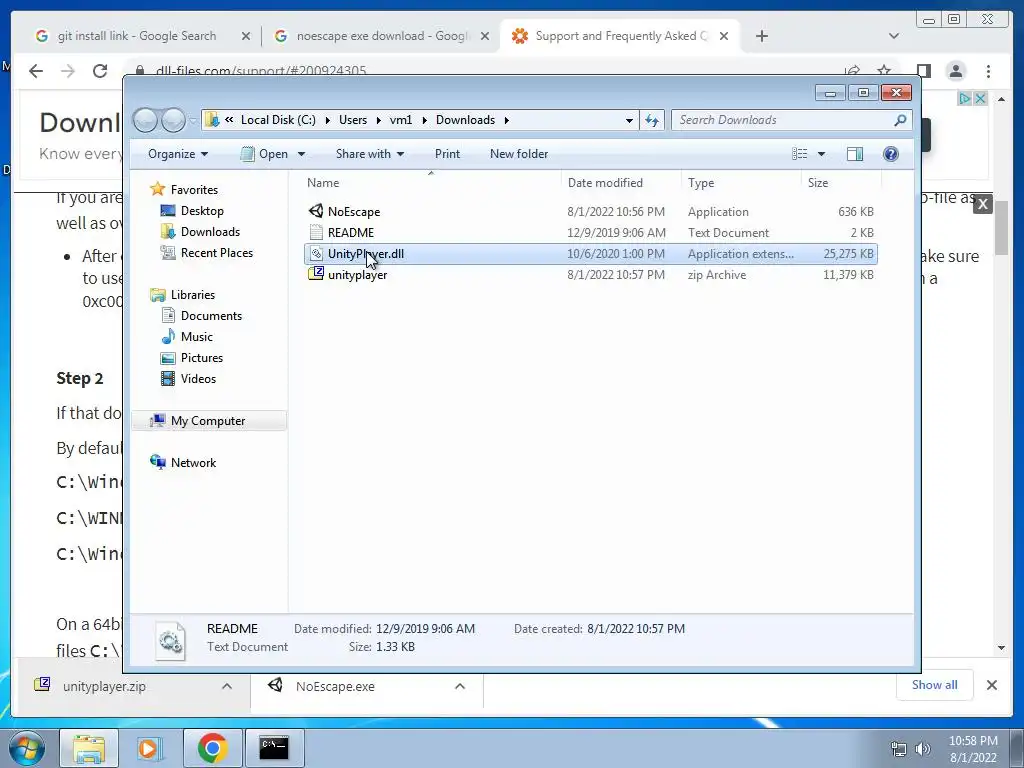The height and width of the screenshot is (768, 1024).
Task: Expand NoEscape.exe download options
Action: [460, 686]
